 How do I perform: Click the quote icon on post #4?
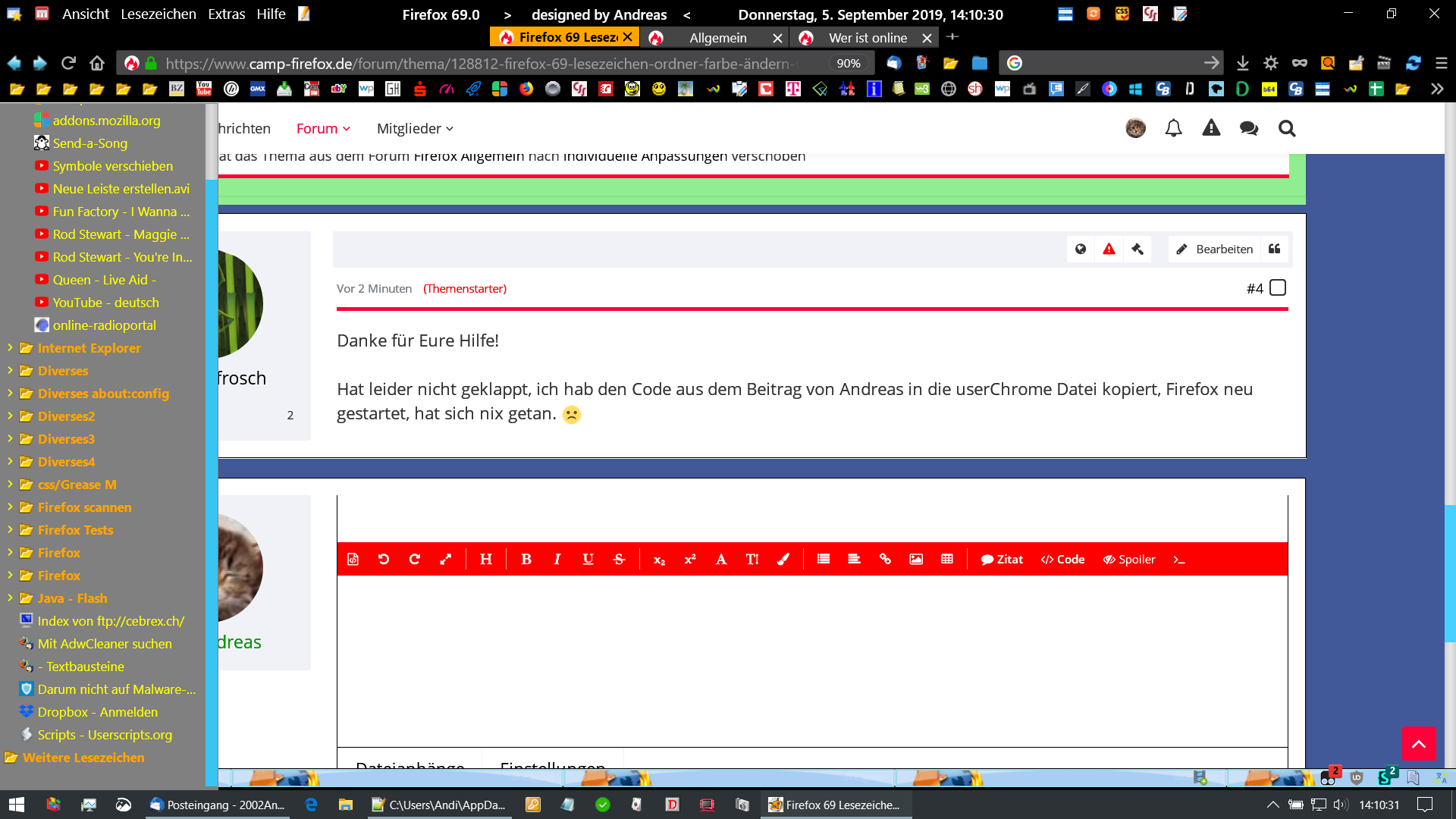click(x=1275, y=249)
